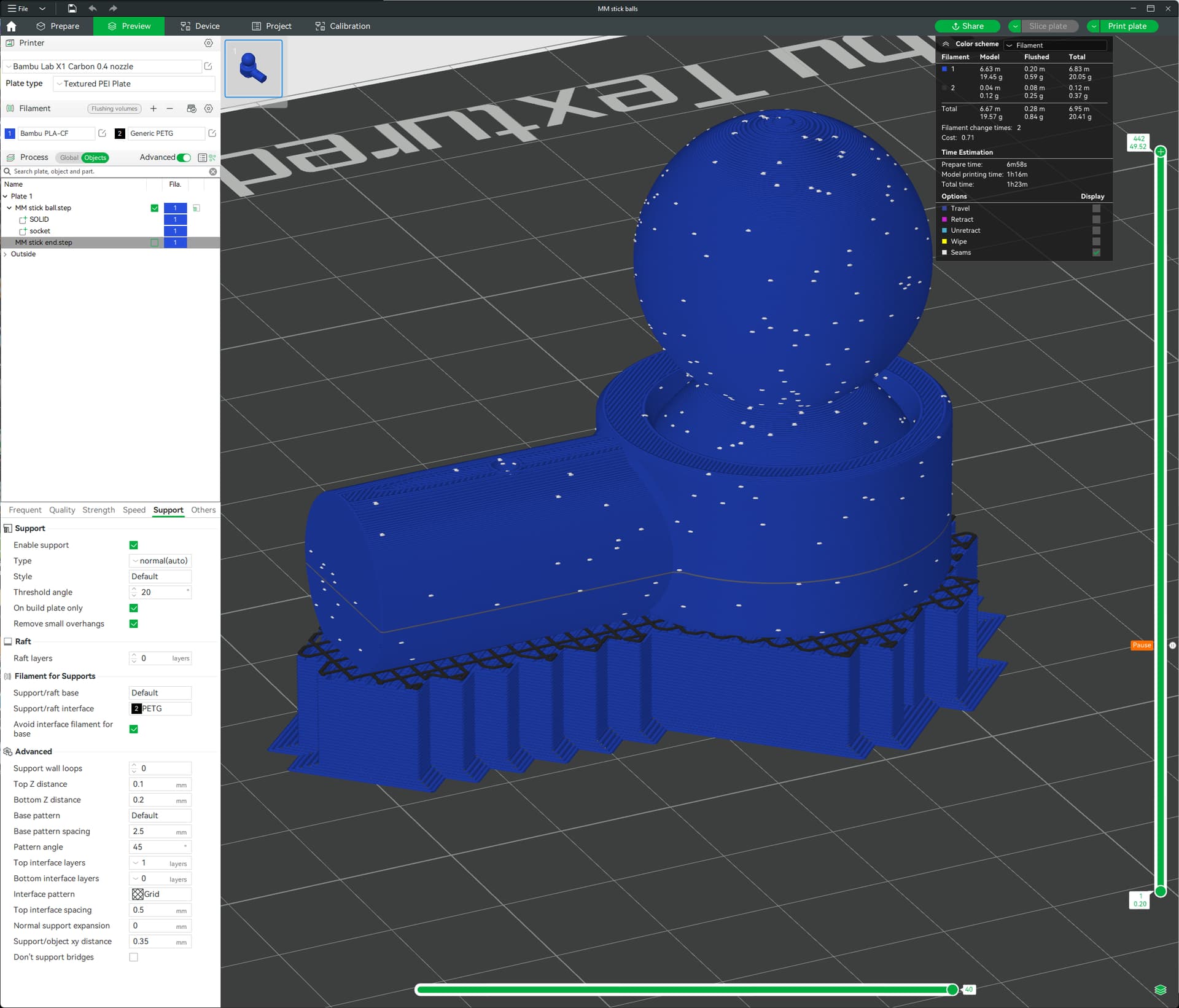
Task: Open the Strength settings tab
Action: click(x=98, y=510)
